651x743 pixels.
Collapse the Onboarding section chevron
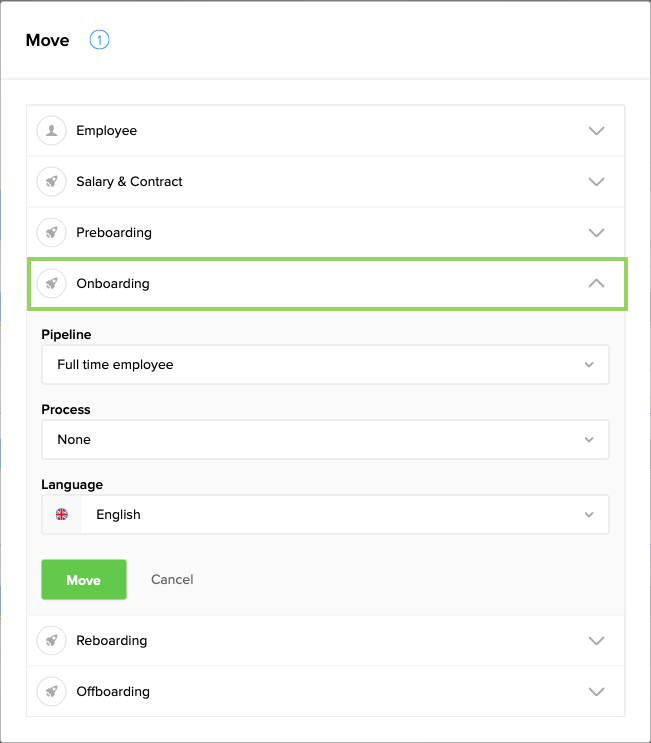(x=597, y=284)
